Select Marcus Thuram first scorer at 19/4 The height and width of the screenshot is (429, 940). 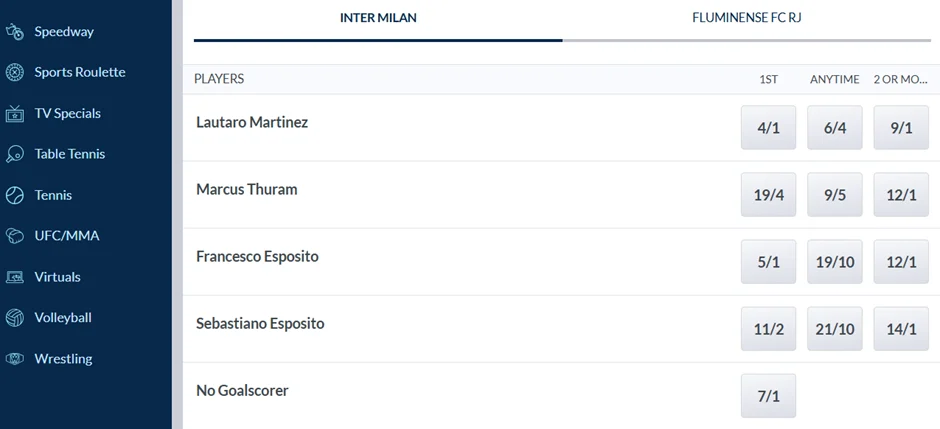tap(768, 195)
